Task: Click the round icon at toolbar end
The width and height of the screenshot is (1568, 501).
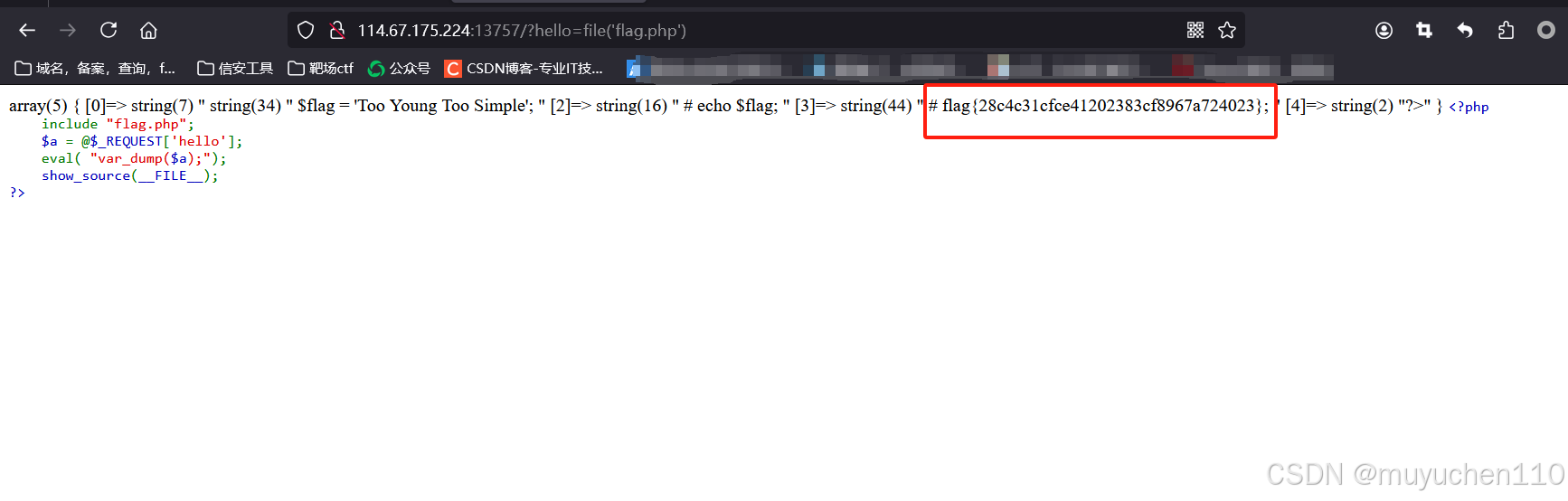Action: pos(1546,31)
